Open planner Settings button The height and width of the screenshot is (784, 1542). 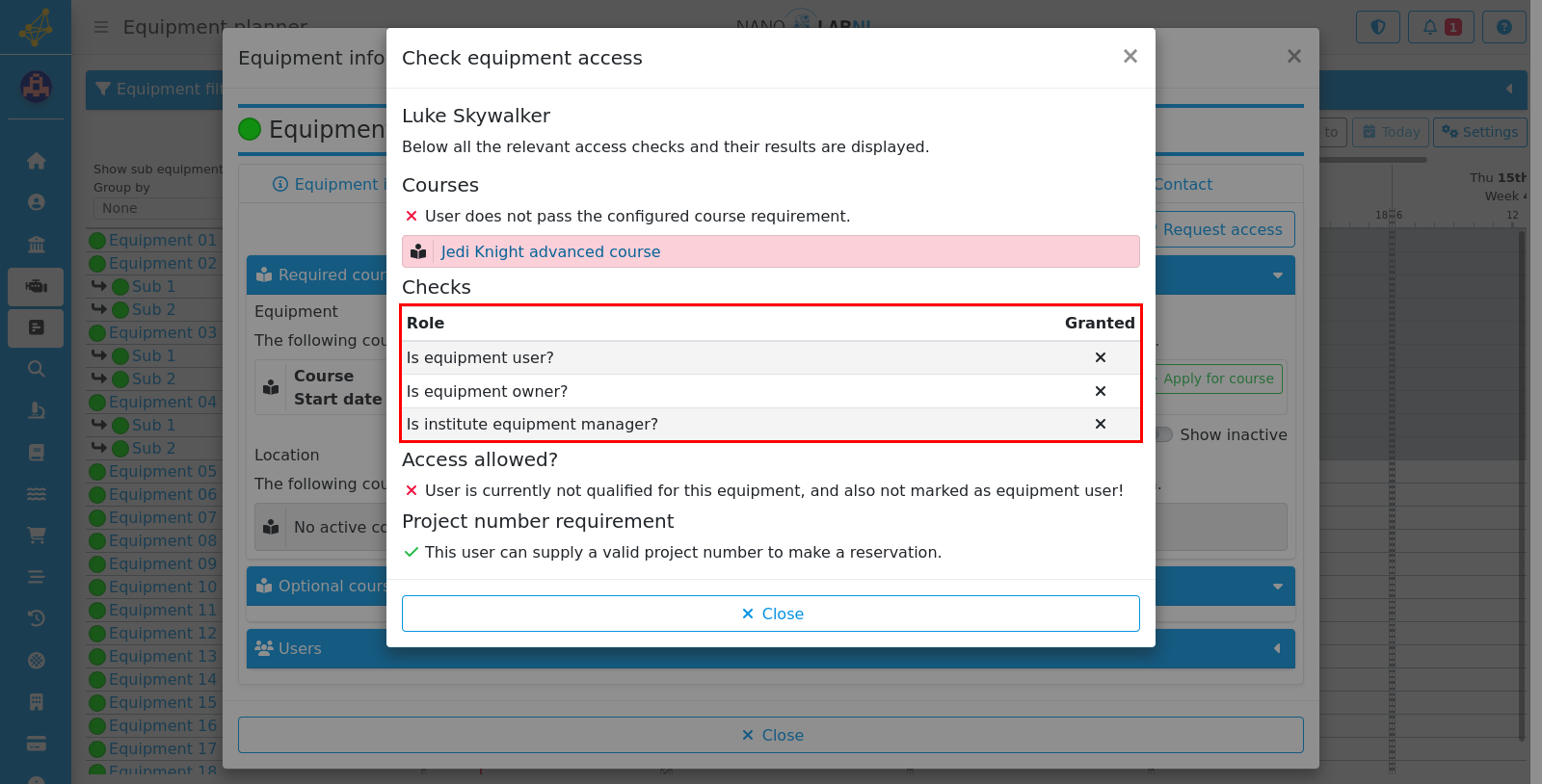pyautogui.click(x=1479, y=132)
